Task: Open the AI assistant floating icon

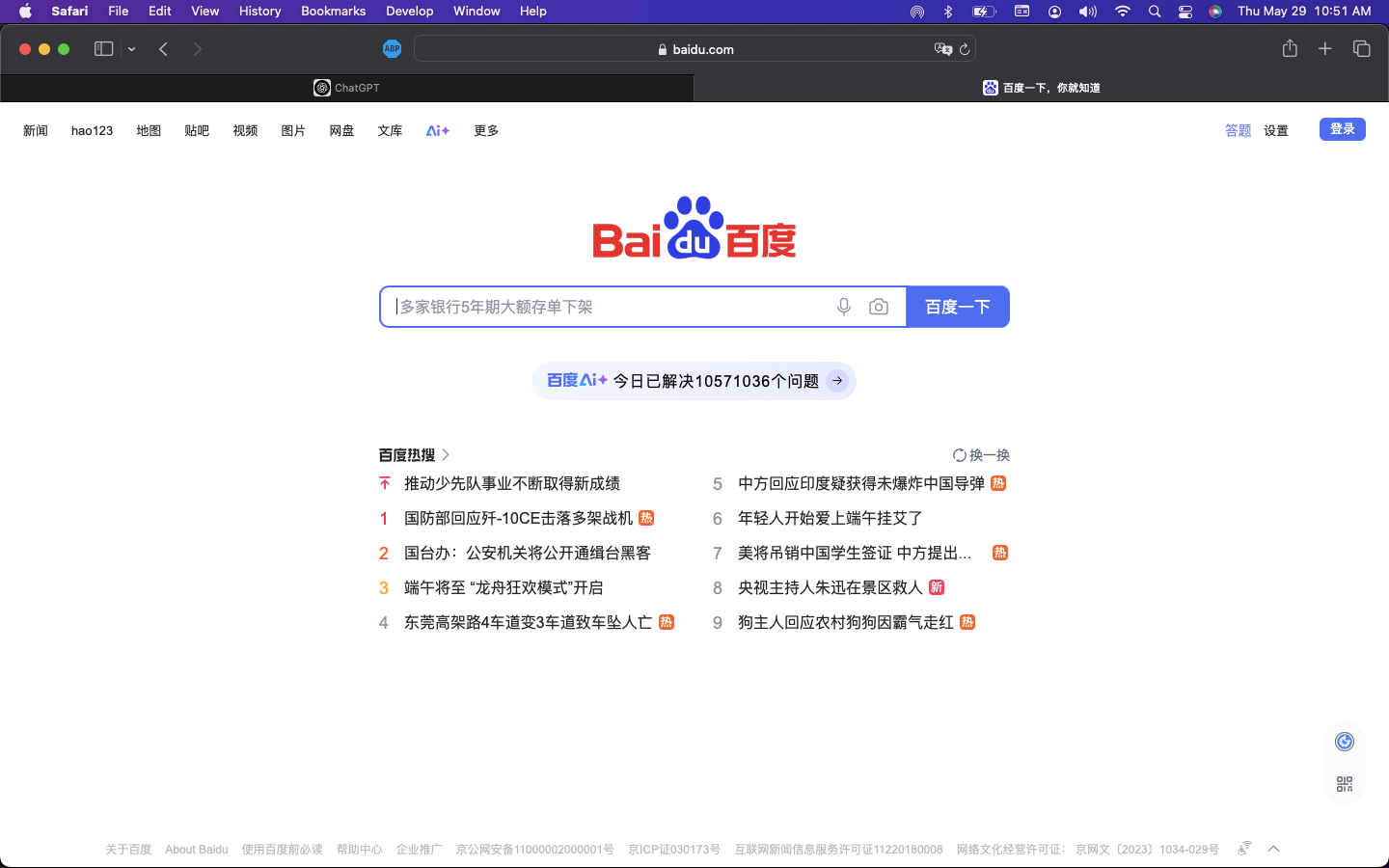Action: (x=1345, y=742)
